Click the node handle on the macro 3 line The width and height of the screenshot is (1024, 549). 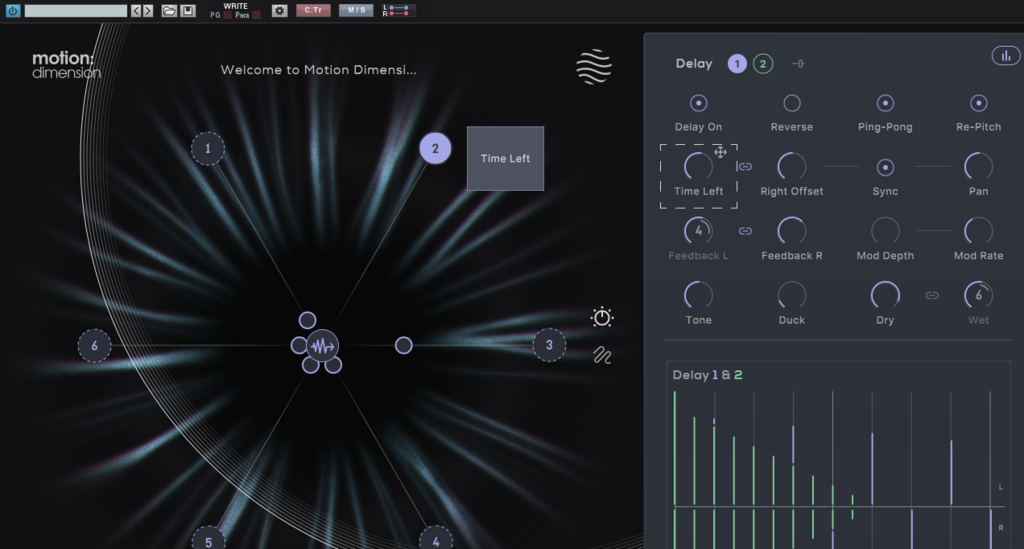(404, 345)
